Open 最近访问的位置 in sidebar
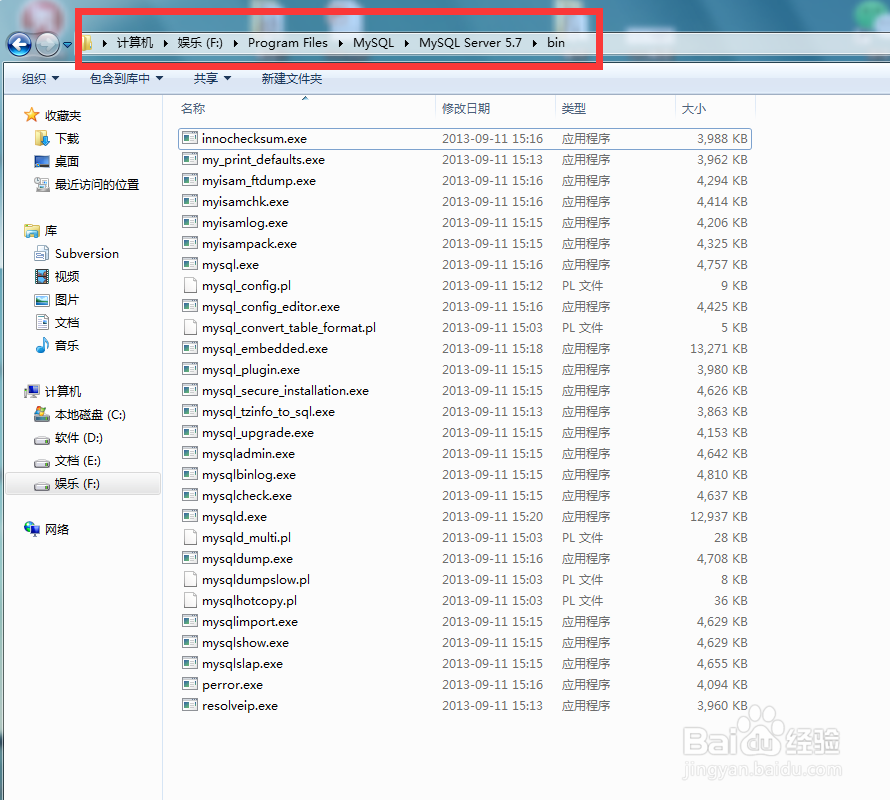Screen dimensions: 890x800 (96, 185)
